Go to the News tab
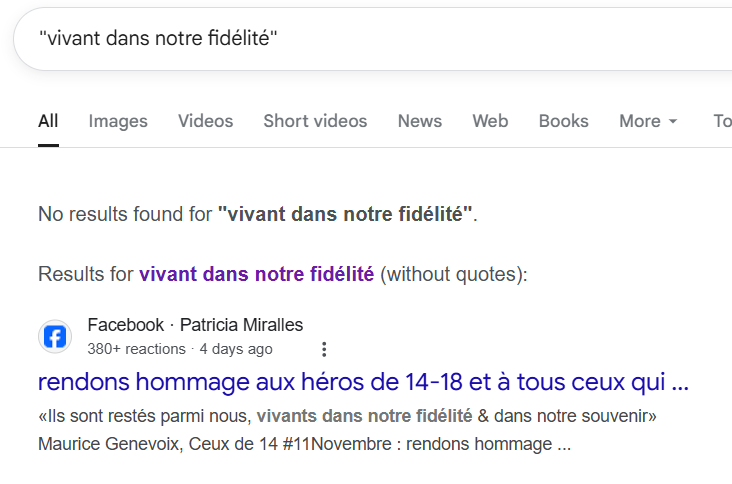Image resolution: width=732 pixels, height=484 pixels. tap(419, 121)
